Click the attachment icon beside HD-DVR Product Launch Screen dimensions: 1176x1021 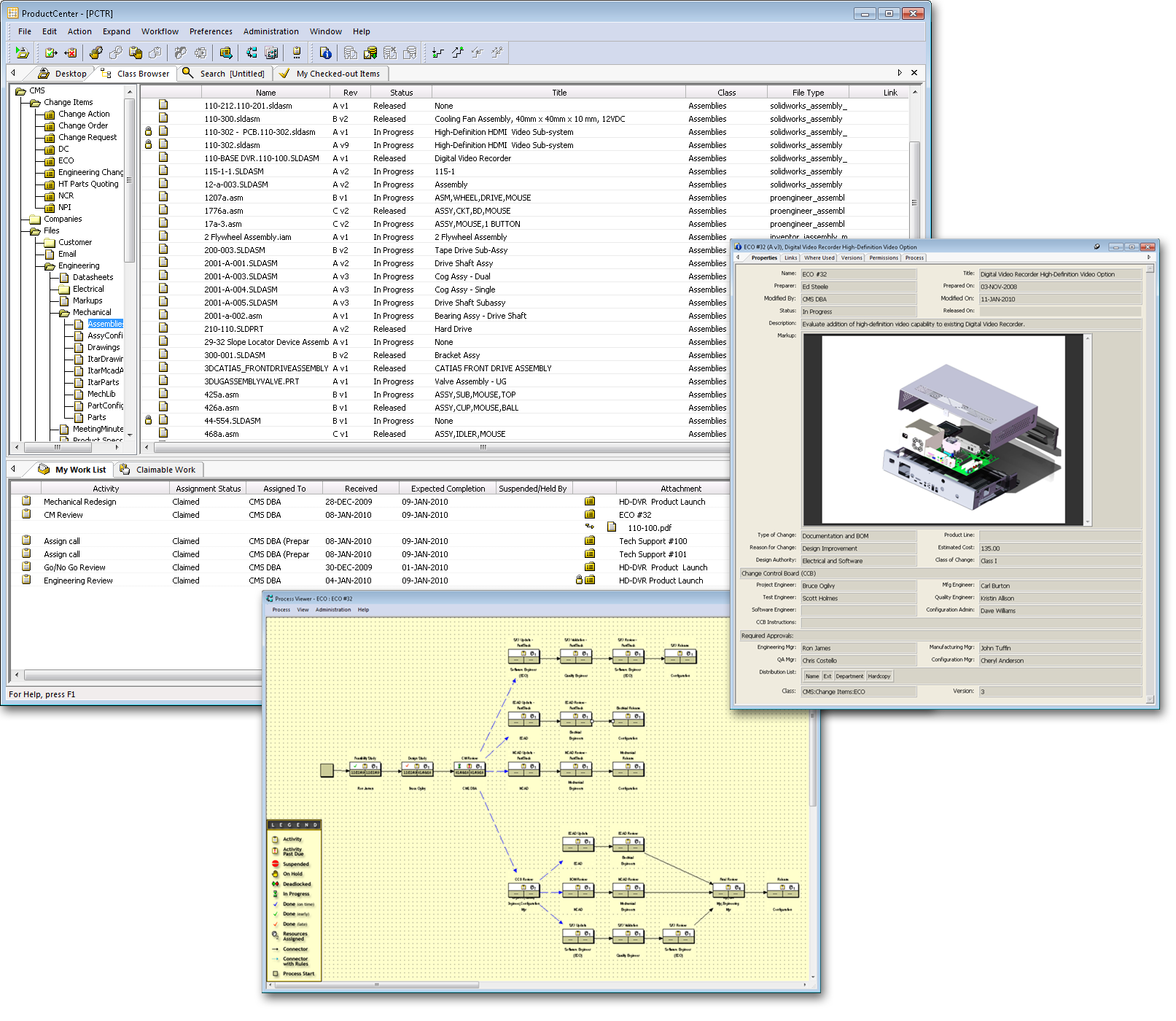pyautogui.click(x=589, y=501)
